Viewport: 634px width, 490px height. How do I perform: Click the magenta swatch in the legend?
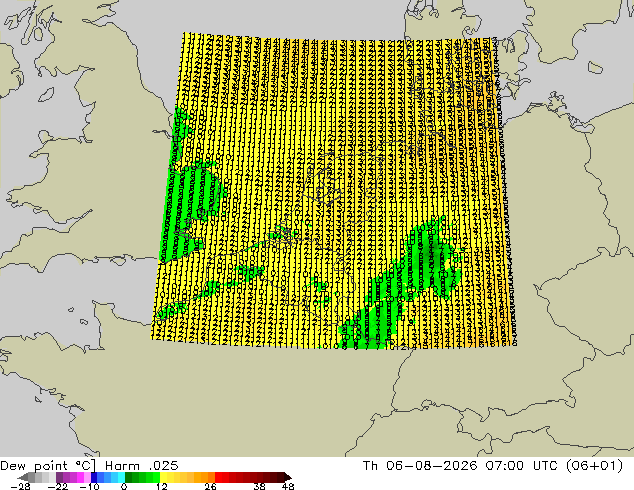80,477
